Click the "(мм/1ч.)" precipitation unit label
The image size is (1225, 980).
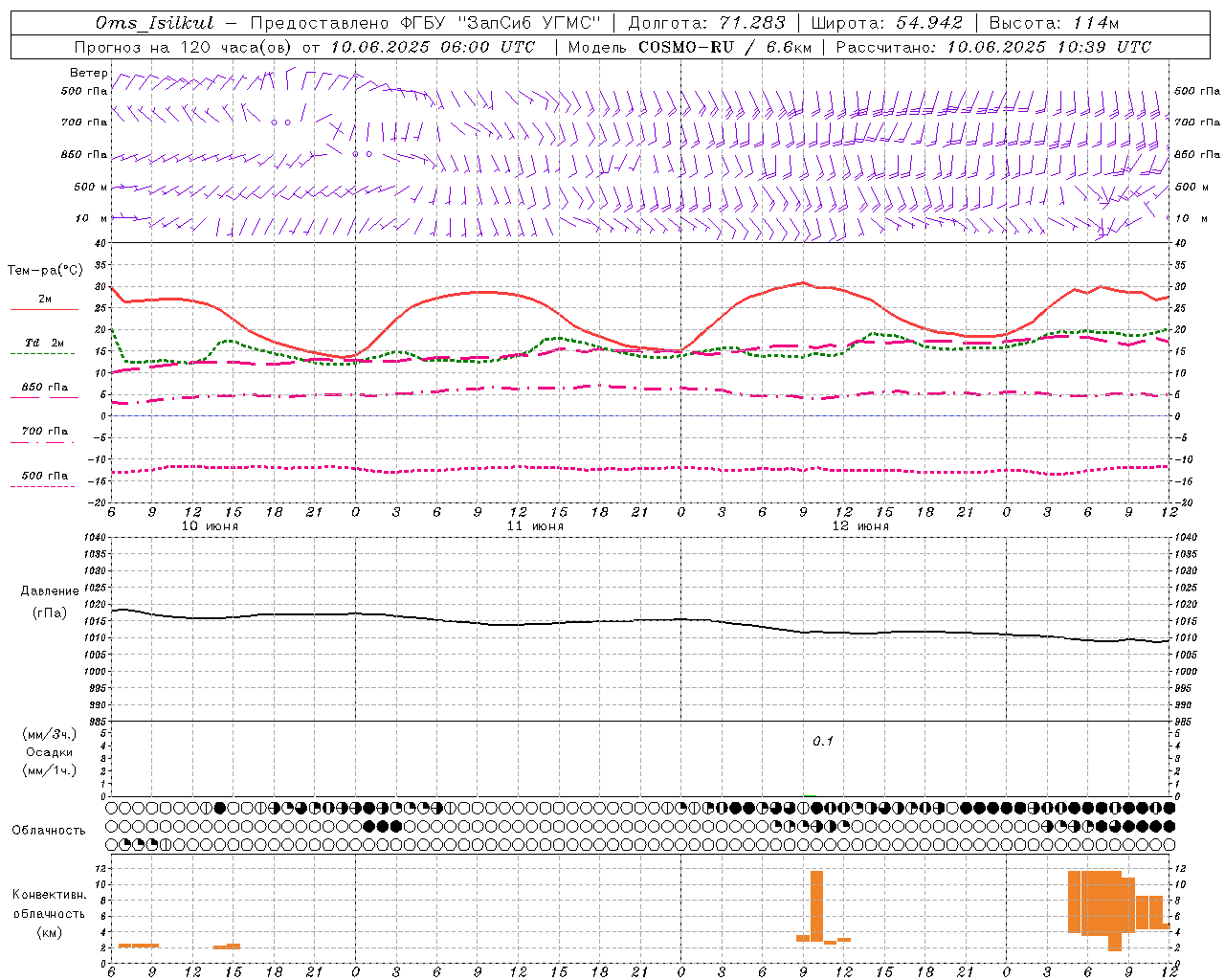click(x=50, y=770)
